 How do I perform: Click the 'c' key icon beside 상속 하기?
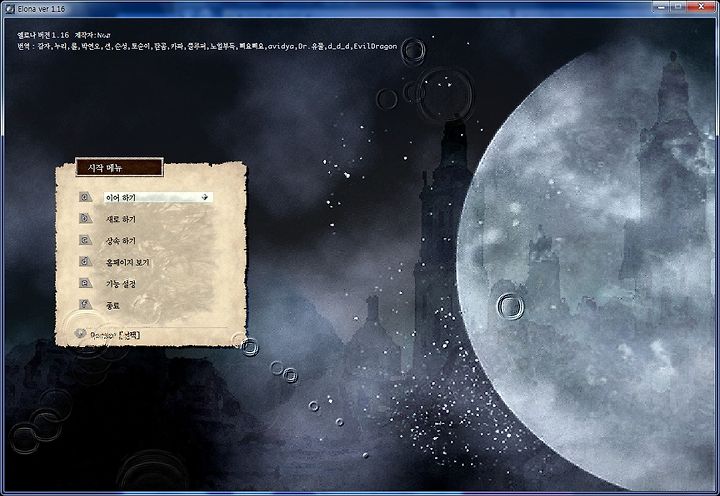85,240
